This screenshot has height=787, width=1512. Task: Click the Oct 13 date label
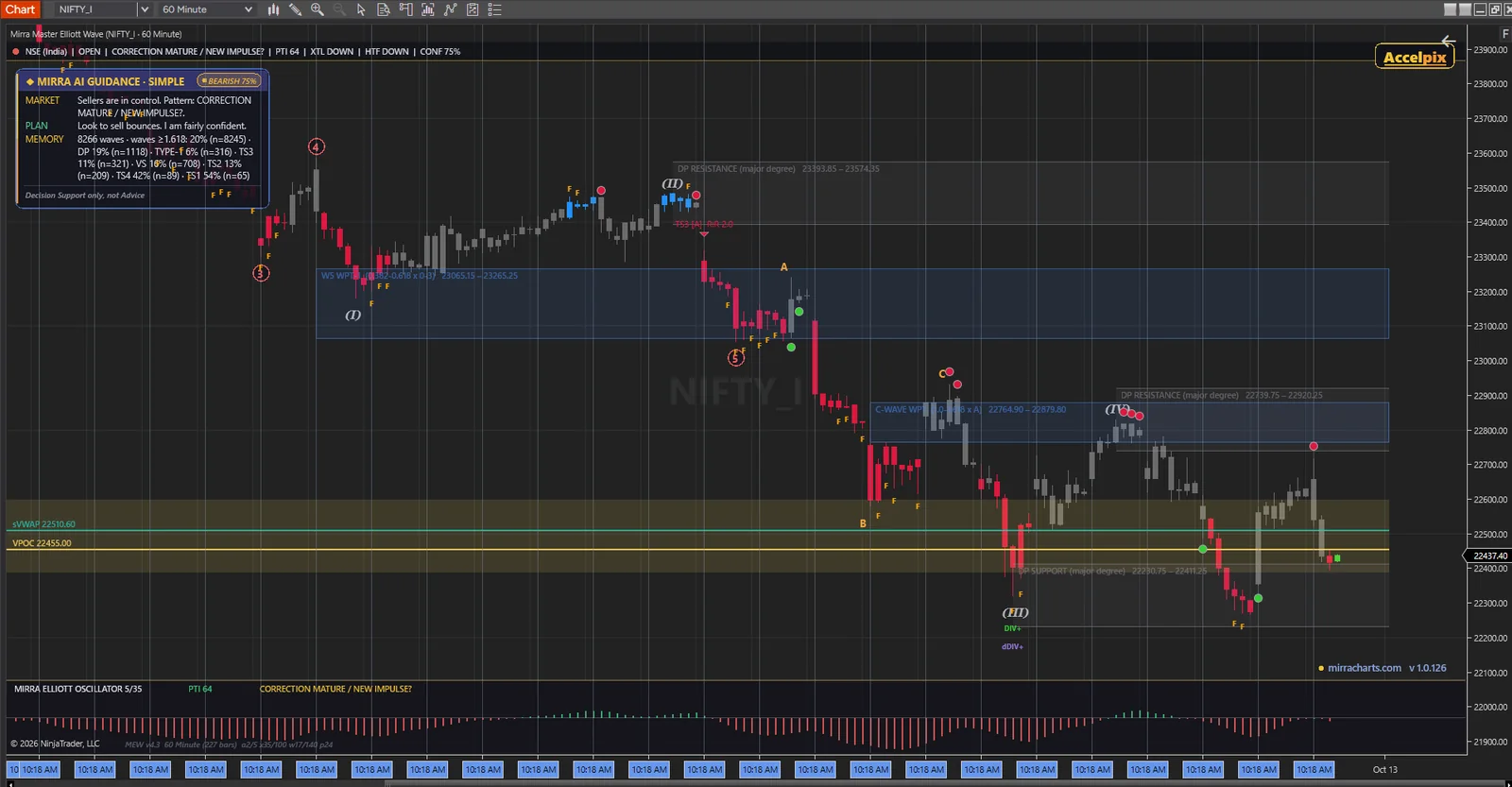point(1384,770)
